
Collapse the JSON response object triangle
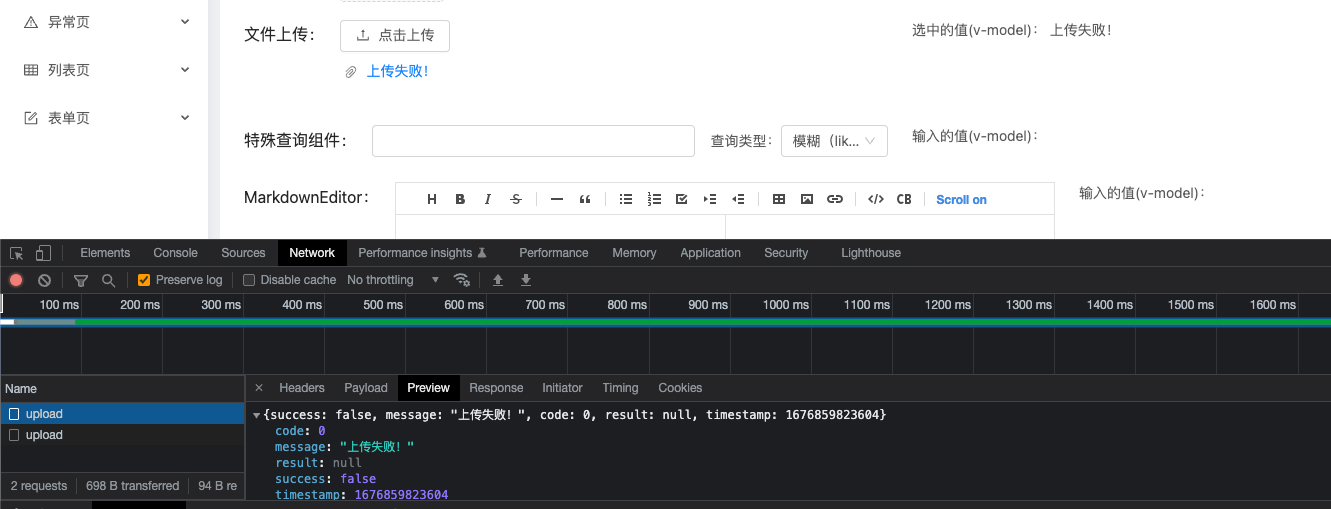tap(257, 415)
